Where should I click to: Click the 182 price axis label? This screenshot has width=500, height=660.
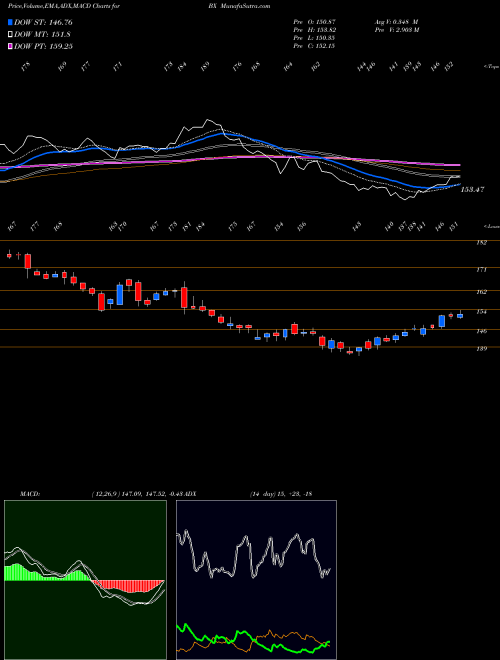482,243
